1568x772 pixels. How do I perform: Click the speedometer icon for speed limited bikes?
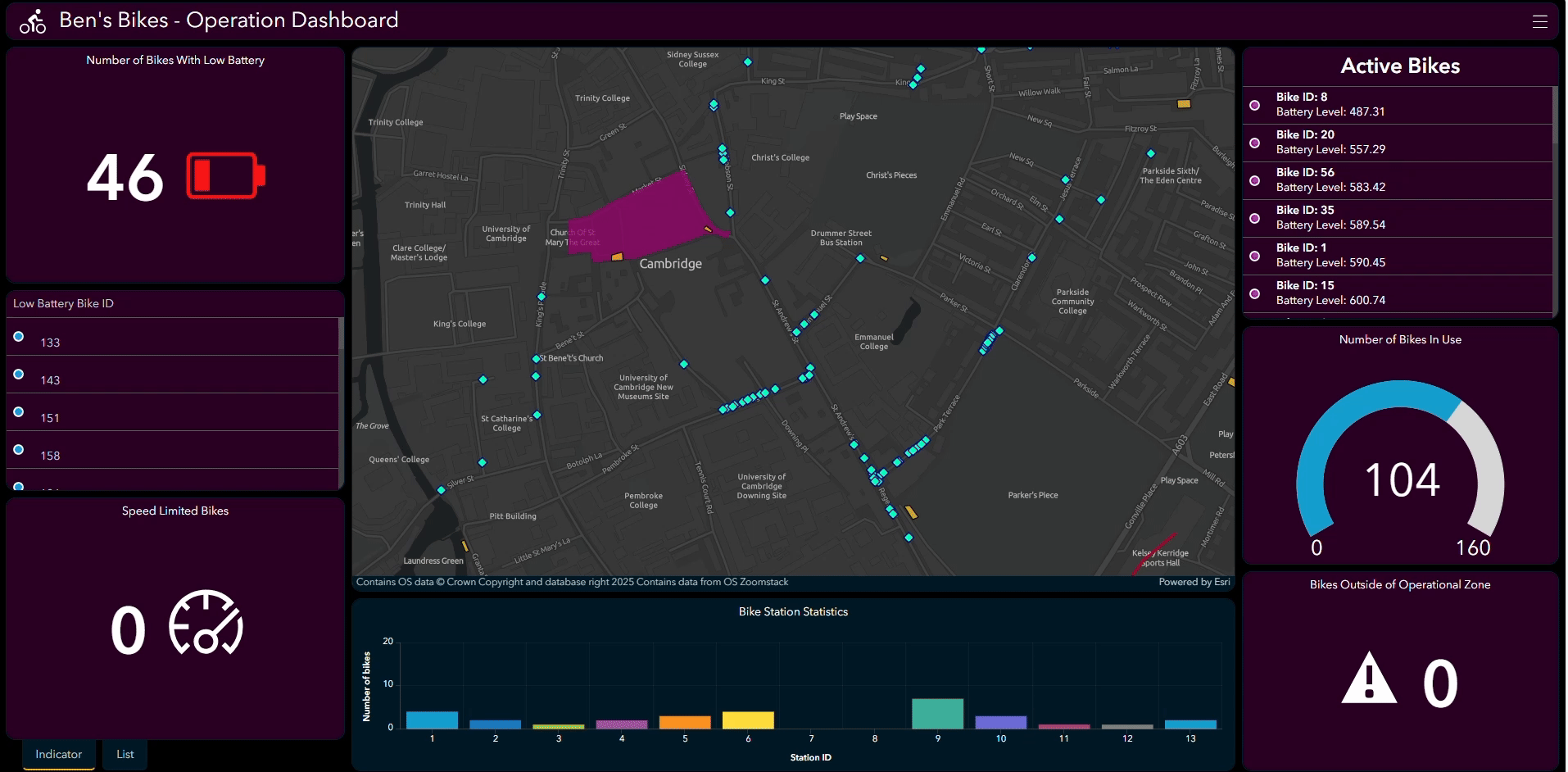click(206, 623)
